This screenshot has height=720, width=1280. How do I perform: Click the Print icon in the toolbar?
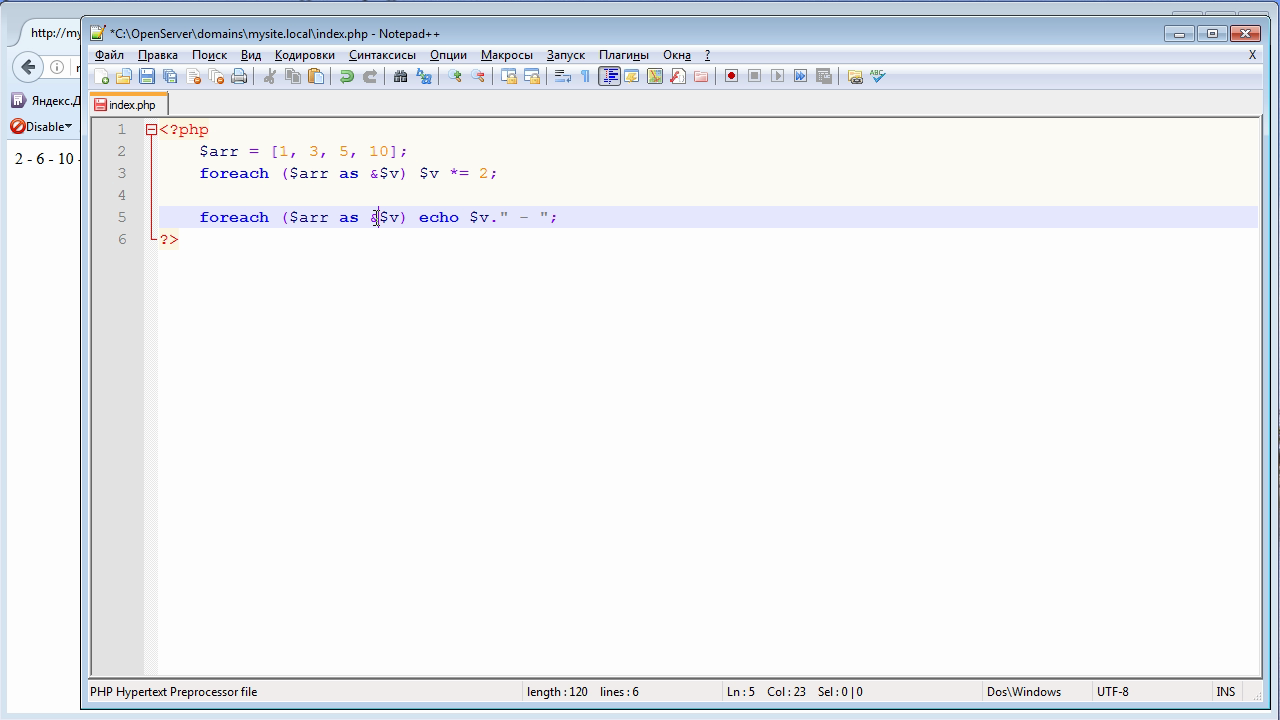pyautogui.click(x=239, y=76)
